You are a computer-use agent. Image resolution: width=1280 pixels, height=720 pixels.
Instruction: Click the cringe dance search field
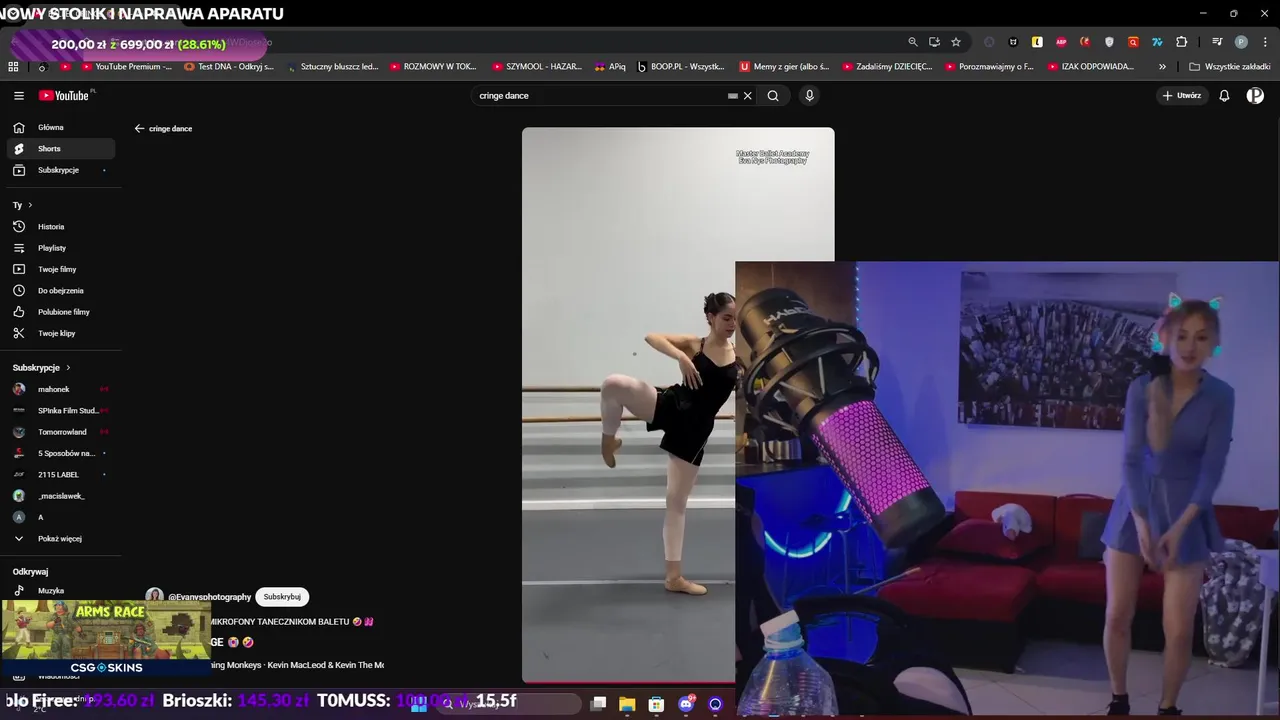coord(600,96)
